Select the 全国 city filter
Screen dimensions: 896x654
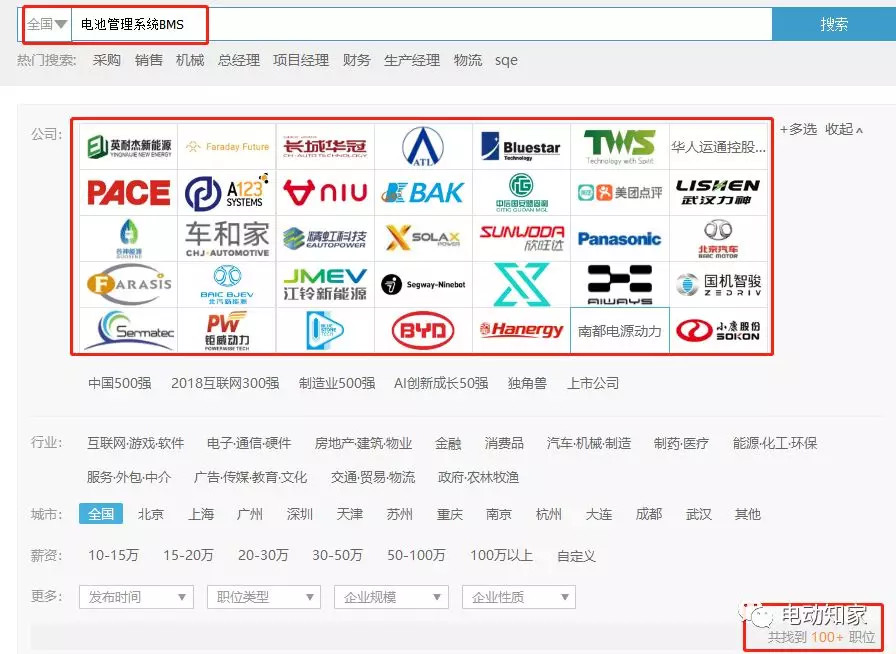point(101,514)
